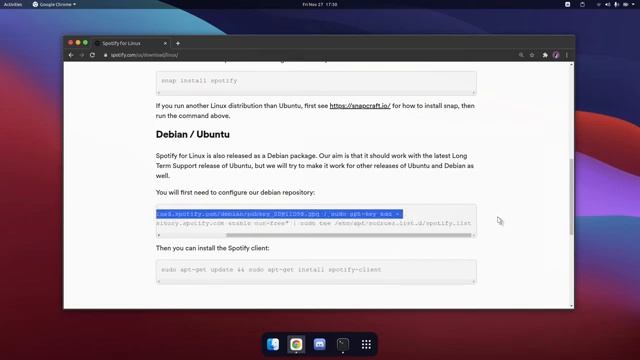
Task: Open a new tab with plus button
Action: coord(178,43)
